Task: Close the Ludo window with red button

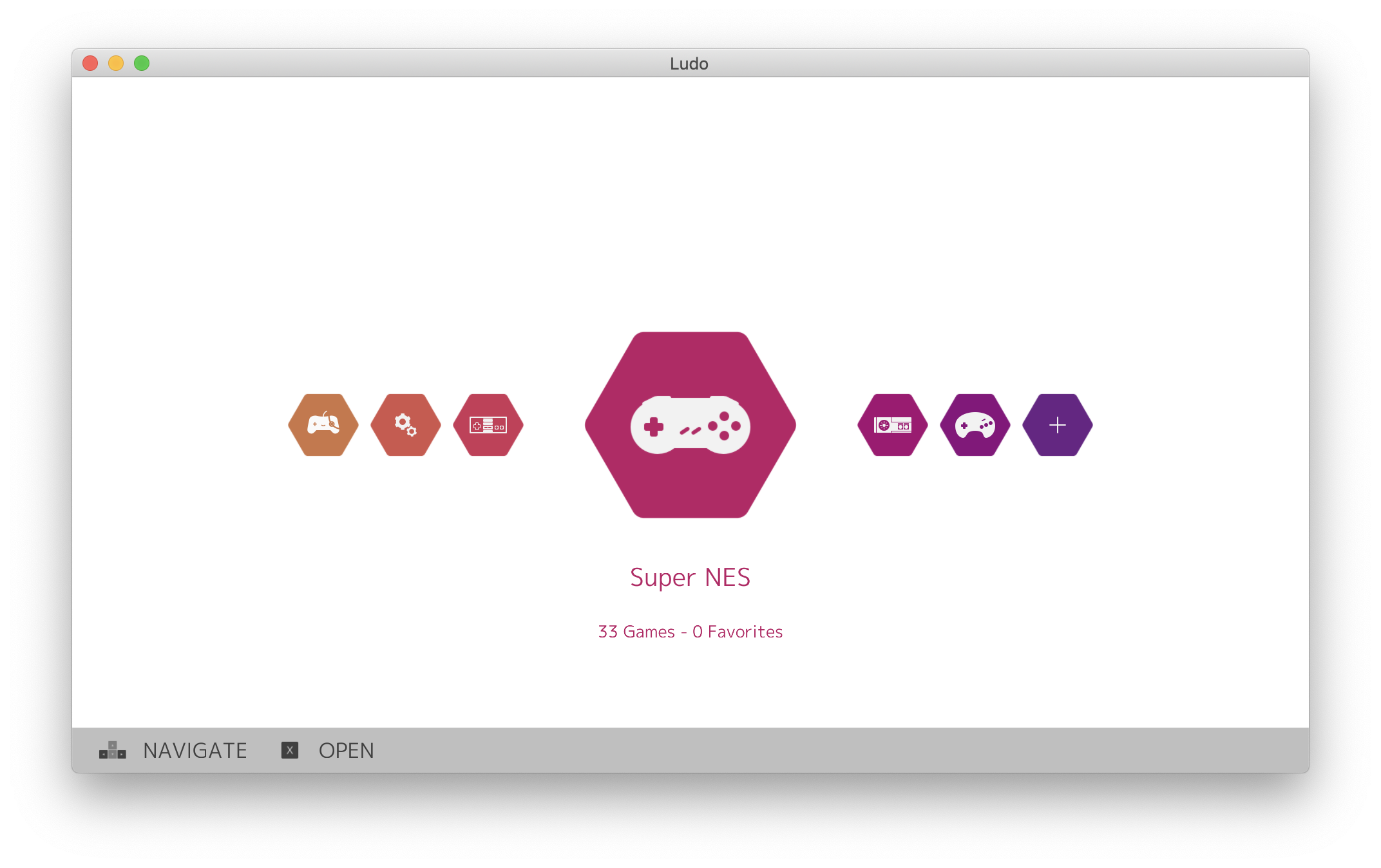Action: pos(90,63)
